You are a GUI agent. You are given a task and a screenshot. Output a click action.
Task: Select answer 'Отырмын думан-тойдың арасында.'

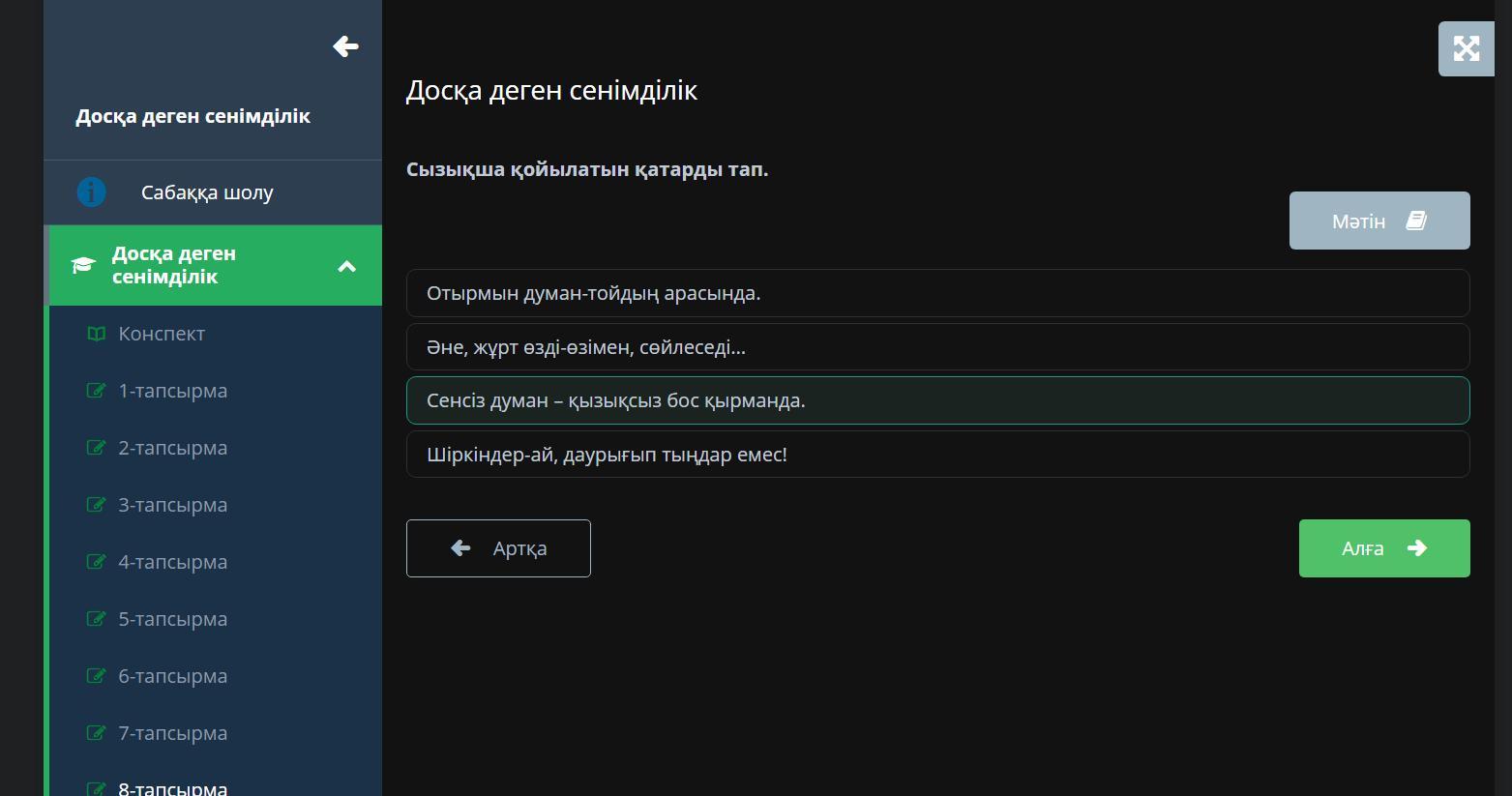(937, 293)
